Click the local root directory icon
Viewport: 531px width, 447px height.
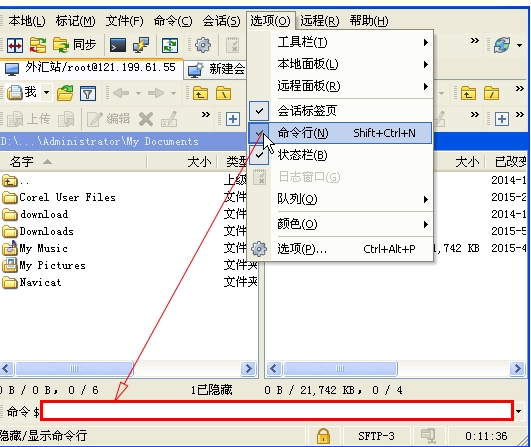pyautogui.click(x=224, y=93)
